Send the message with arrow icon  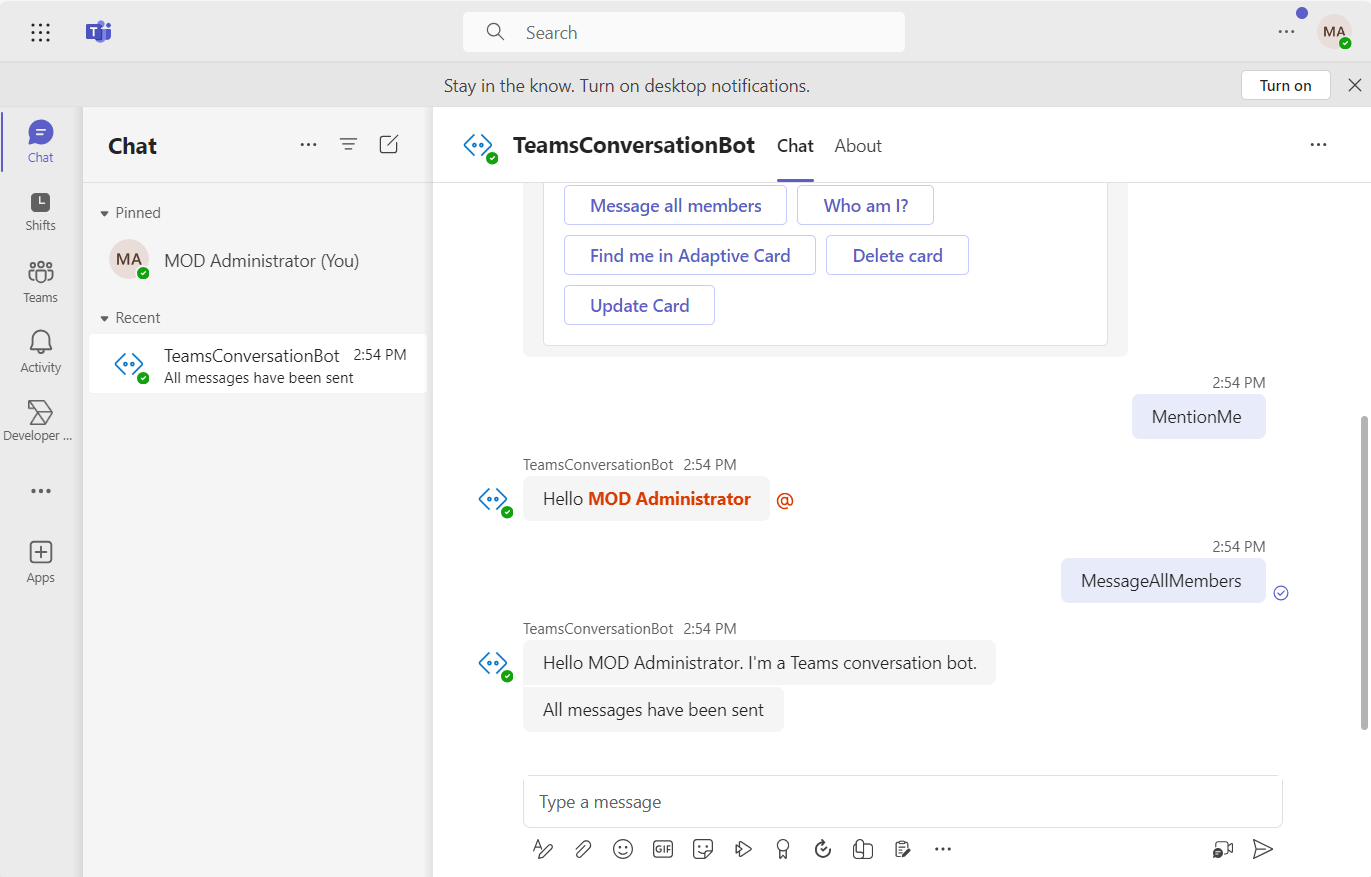point(1263,849)
